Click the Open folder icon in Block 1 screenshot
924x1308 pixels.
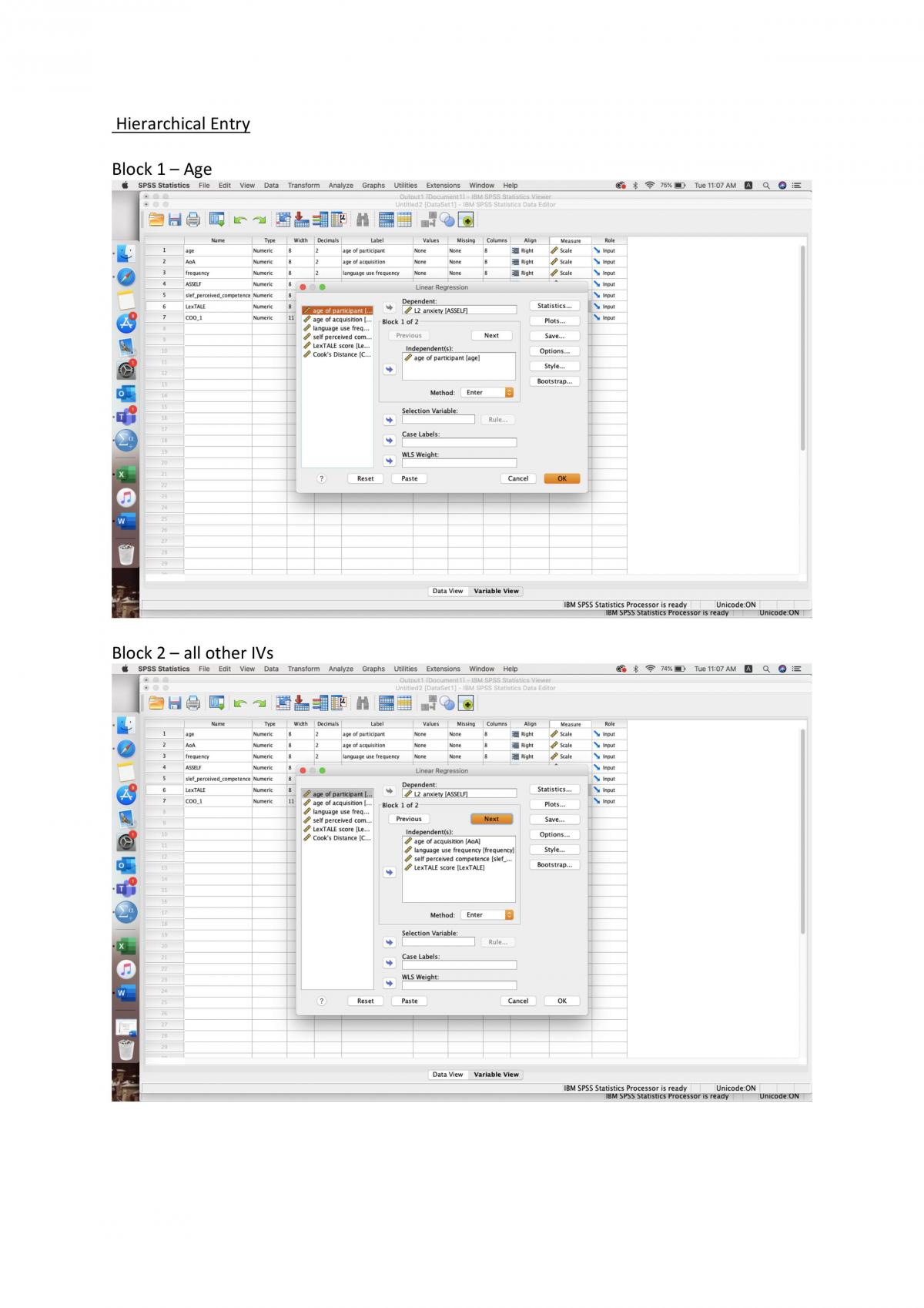[156, 220]
